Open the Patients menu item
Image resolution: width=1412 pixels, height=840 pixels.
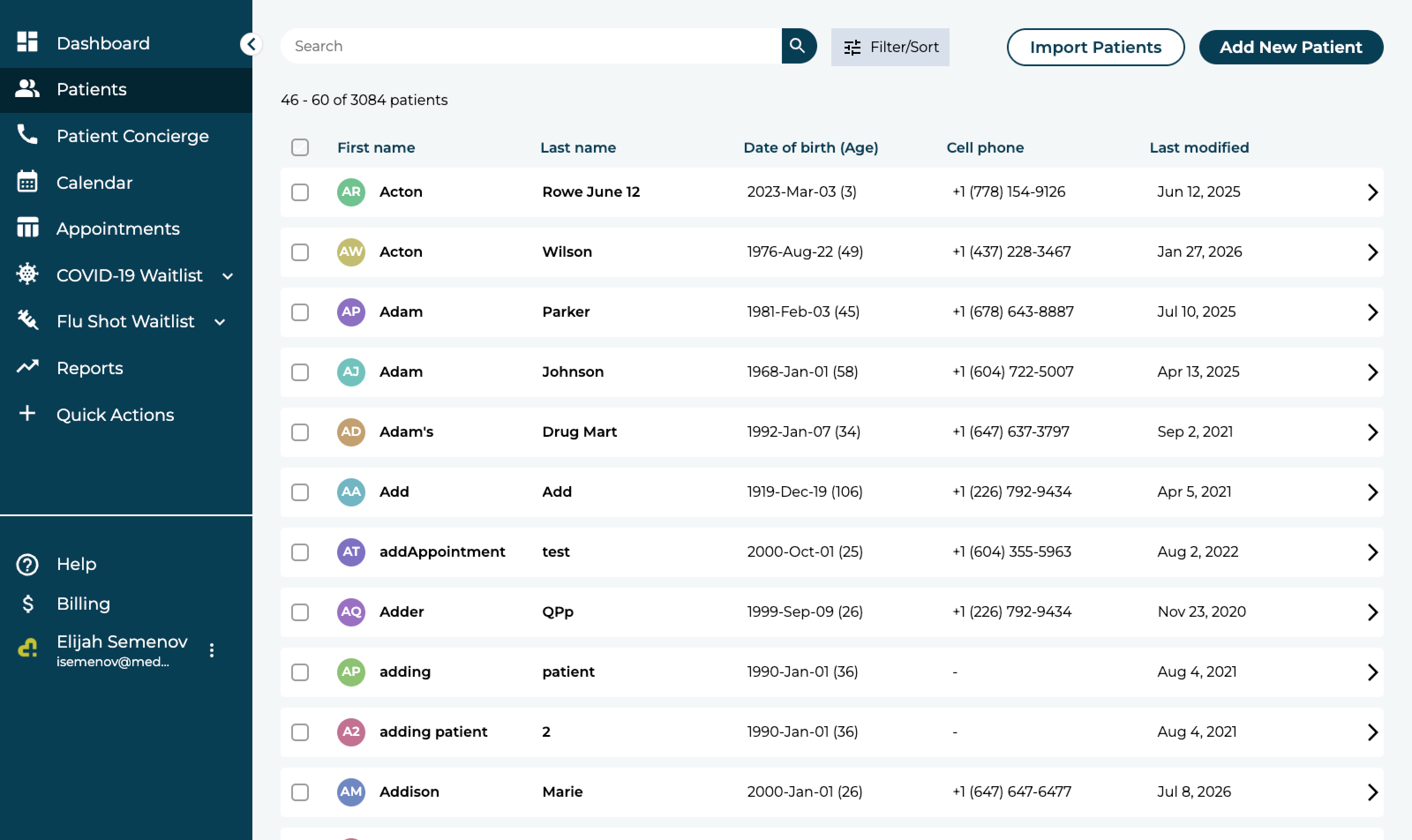(126, 90)
